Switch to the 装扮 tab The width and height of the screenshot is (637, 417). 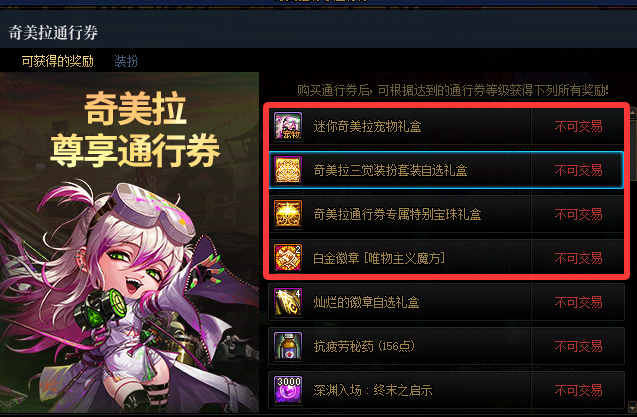126,61
